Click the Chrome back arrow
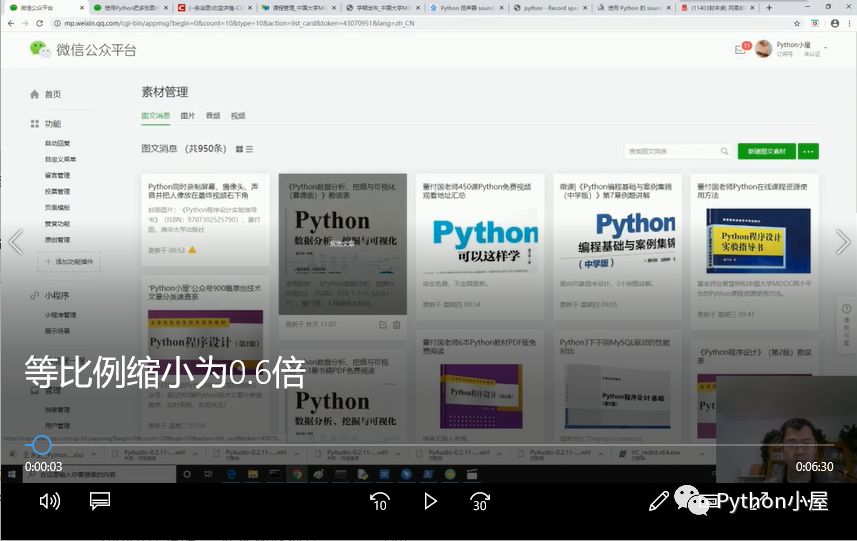This screenshot has width=857, height=541. (x=11, y=23)
